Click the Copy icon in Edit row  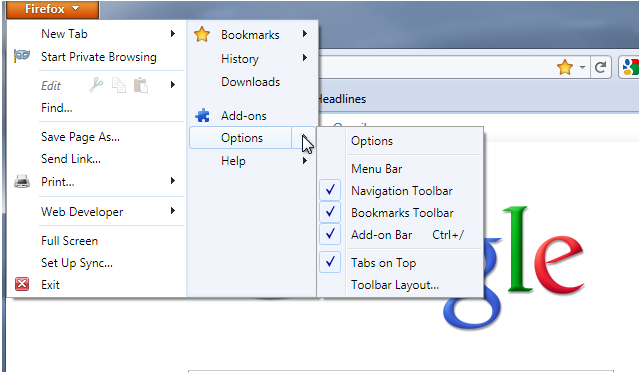tap(119, 85)
